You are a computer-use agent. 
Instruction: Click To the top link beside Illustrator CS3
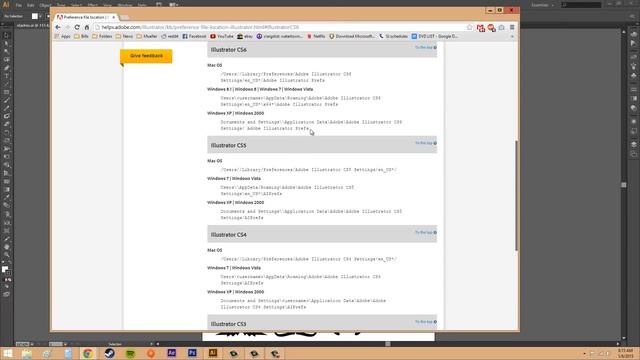point(426,322)
